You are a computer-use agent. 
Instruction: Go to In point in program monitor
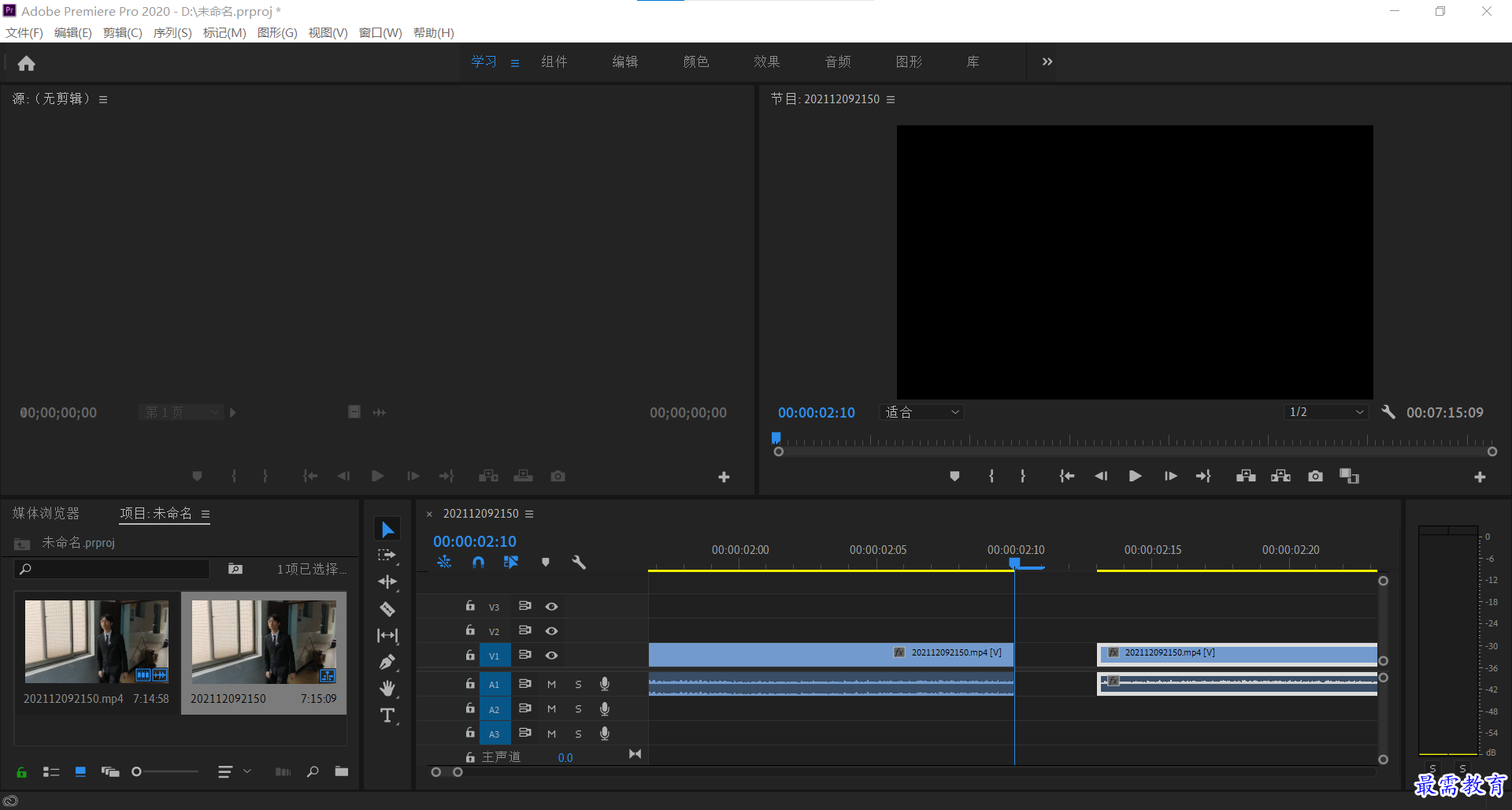(1066, 476)
